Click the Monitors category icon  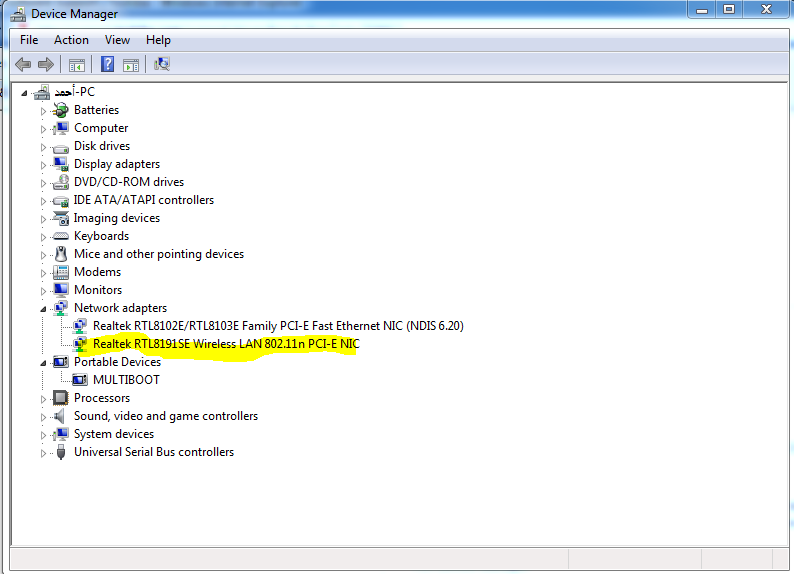tap(61, 290)
